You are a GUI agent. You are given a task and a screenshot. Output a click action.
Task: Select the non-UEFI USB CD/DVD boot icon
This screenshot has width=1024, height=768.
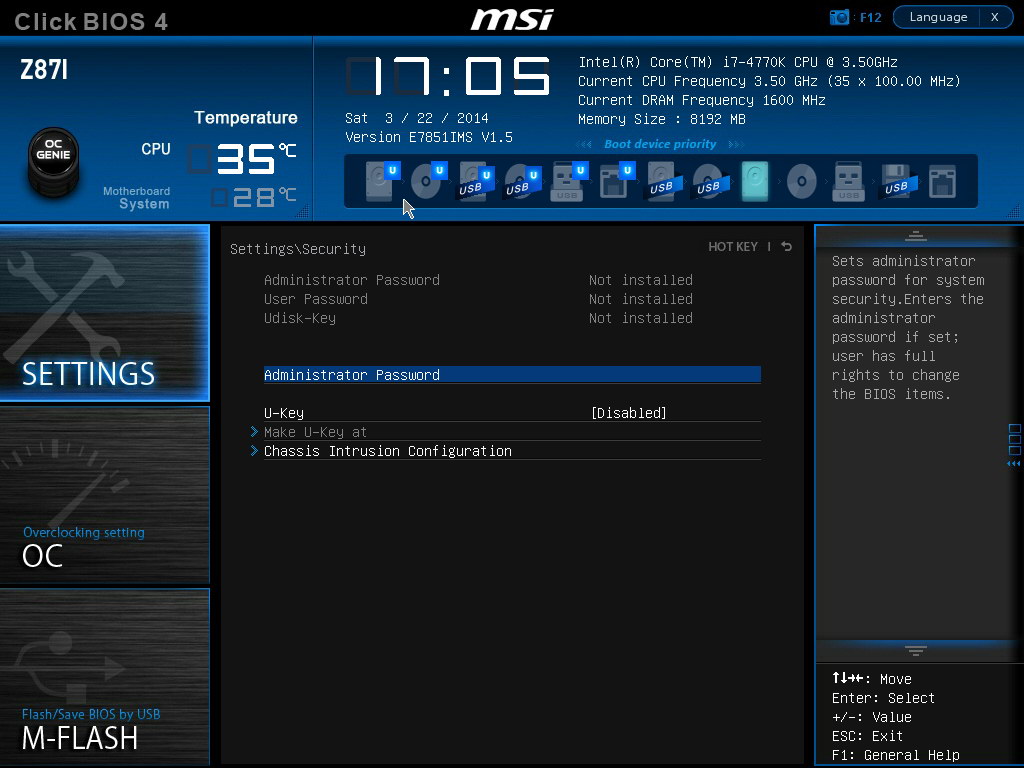point(711,182)
